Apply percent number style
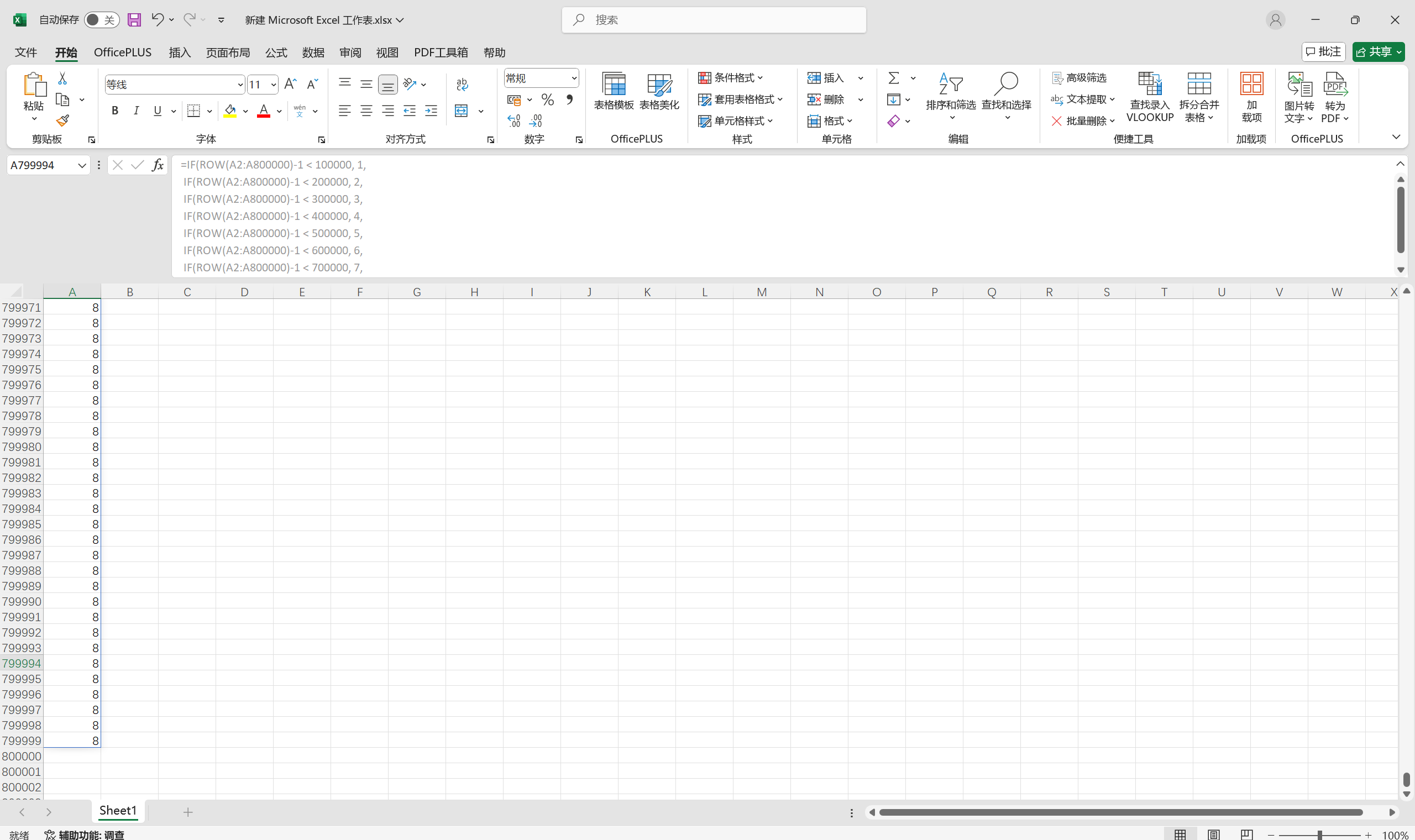Screen dimensions: 1415x840 click(547, 99)
